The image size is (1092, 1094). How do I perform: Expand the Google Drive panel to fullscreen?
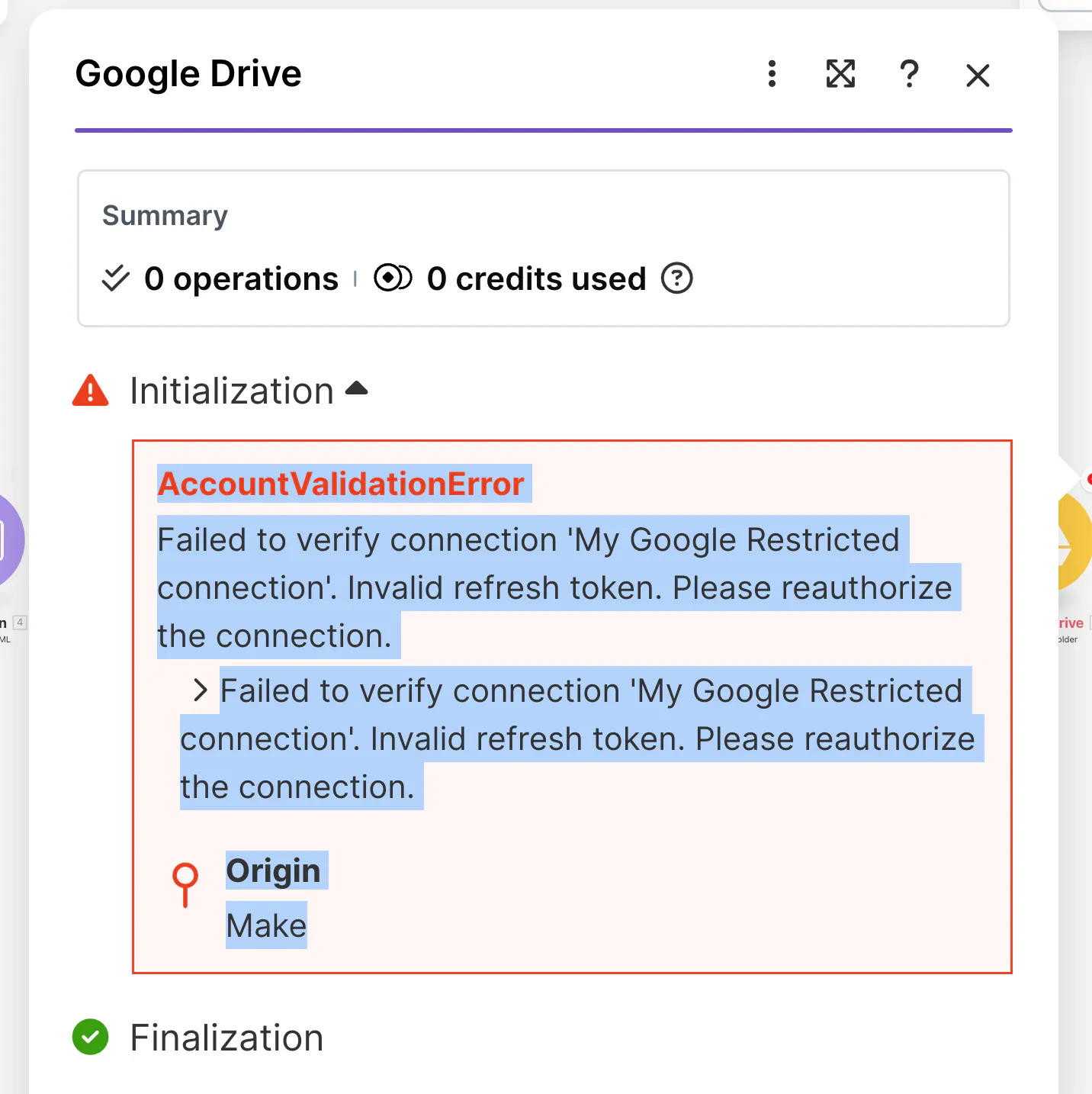840,74
